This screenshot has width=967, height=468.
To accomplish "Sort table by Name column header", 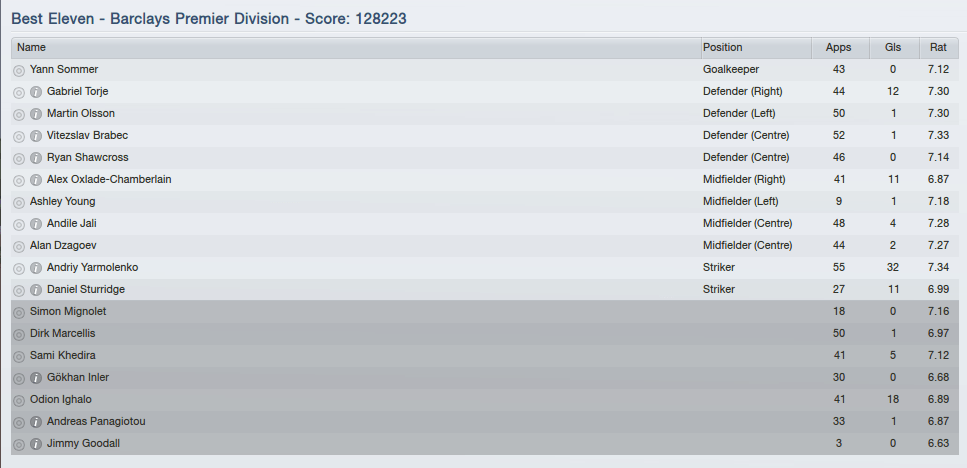I will tap(355, 47).
